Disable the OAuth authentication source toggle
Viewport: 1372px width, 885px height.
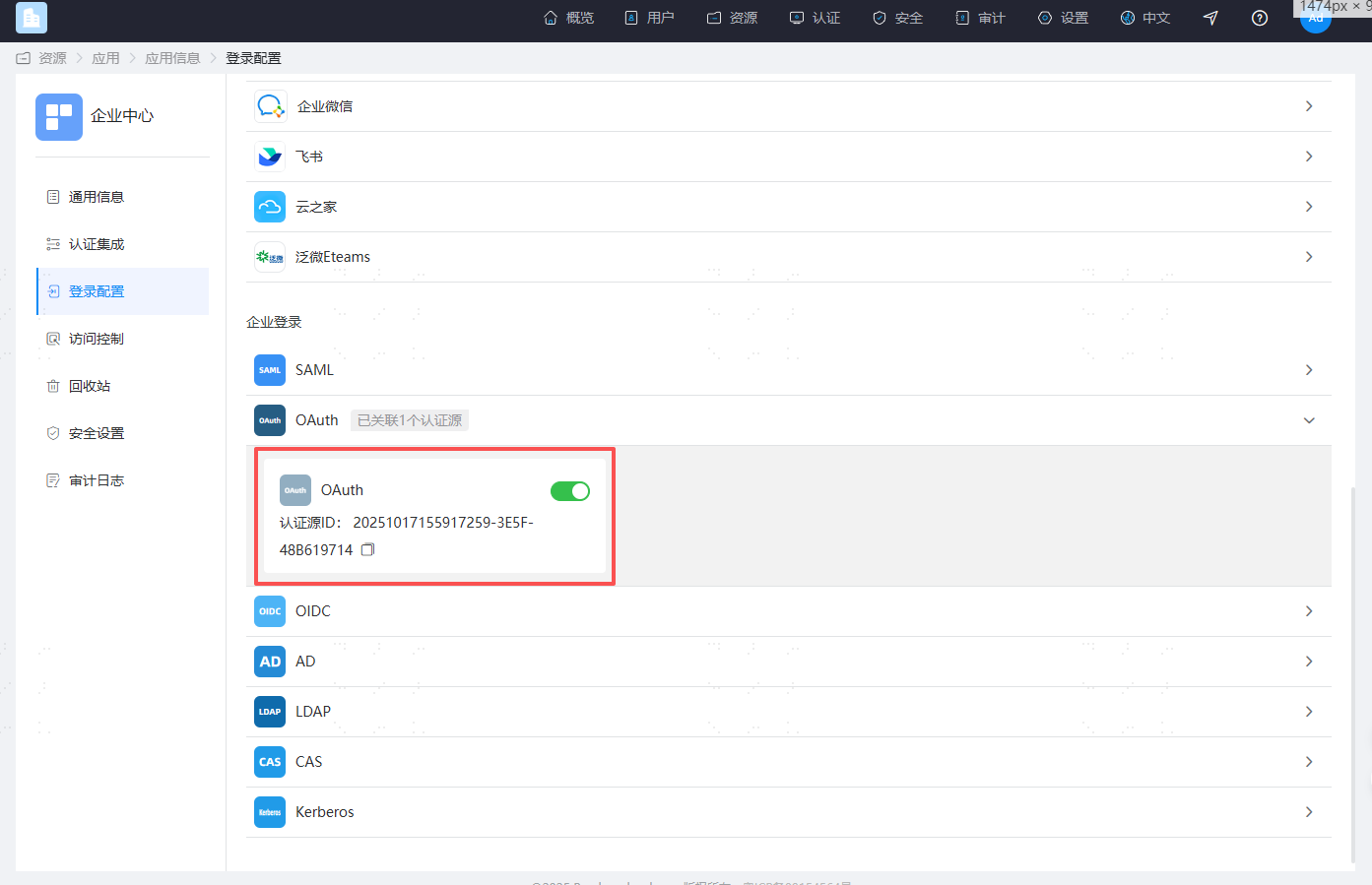569,491
